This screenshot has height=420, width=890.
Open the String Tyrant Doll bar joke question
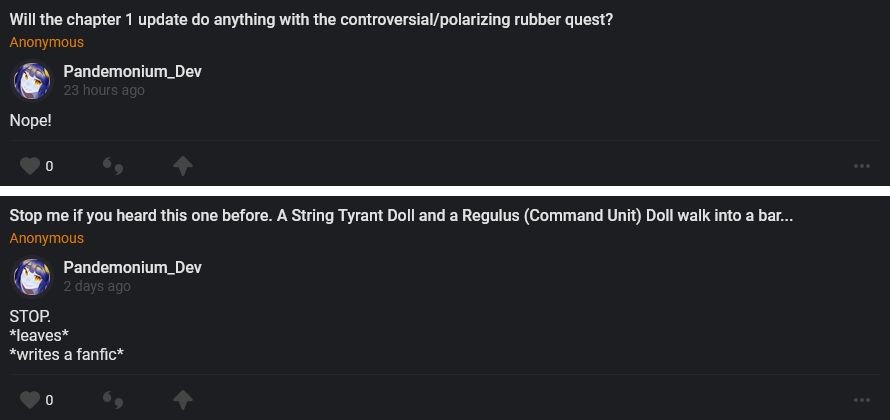click(x=401, y=217)
